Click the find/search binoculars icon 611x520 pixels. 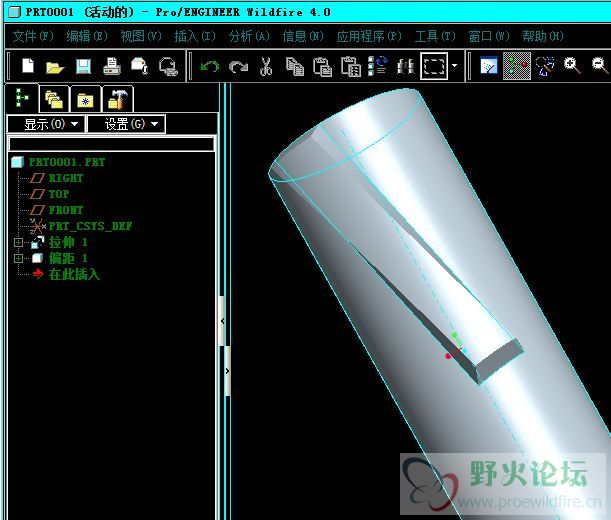[x=405, y=66]
